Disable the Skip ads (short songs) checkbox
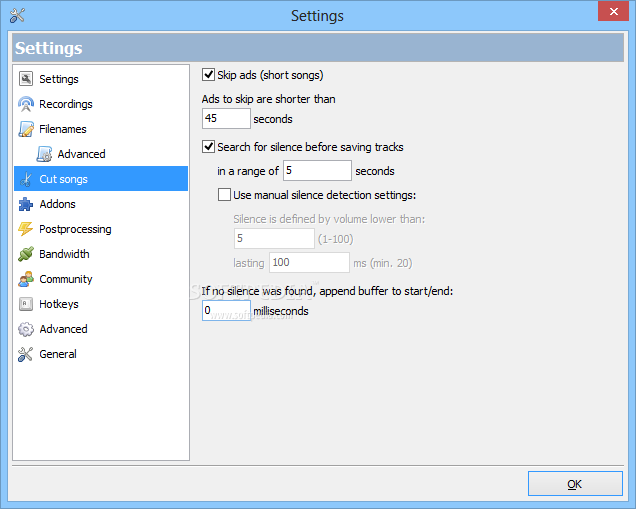Image resolution: width=636 pixels, height=509 pixels. pyautogui.click(x=208, y=75)
